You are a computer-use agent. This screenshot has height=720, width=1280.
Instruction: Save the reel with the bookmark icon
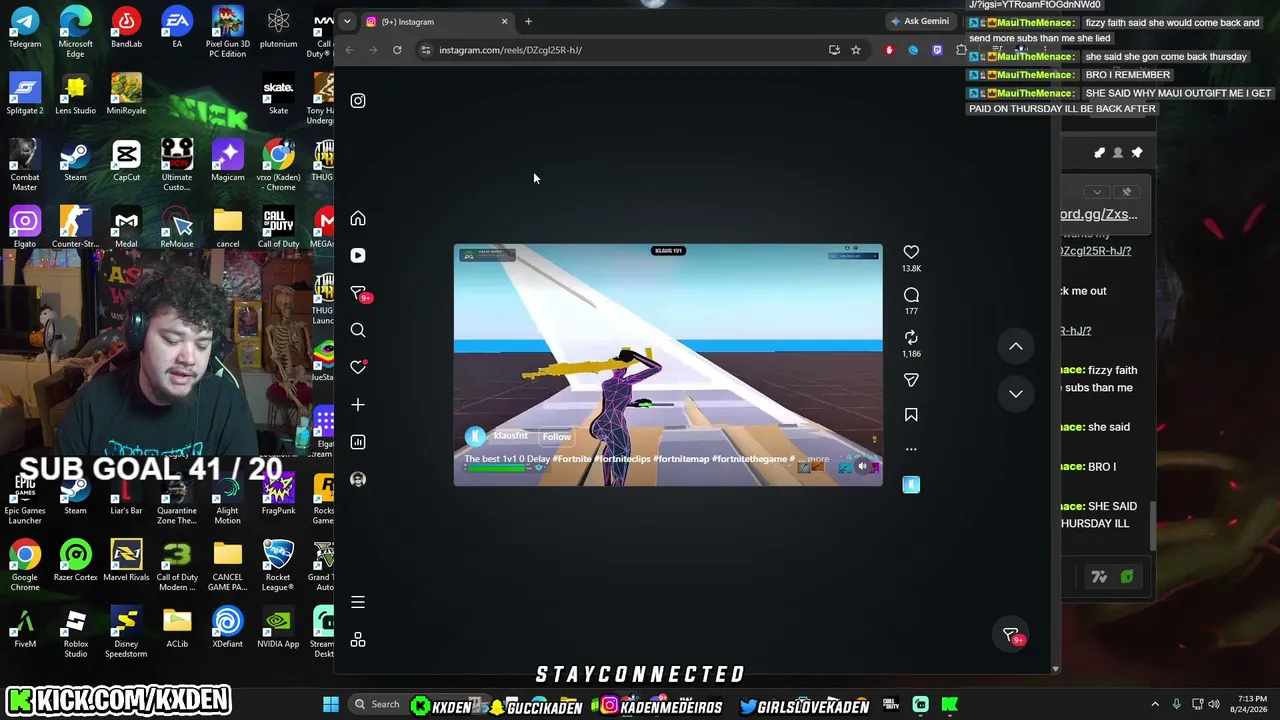(x=911, y=414)
